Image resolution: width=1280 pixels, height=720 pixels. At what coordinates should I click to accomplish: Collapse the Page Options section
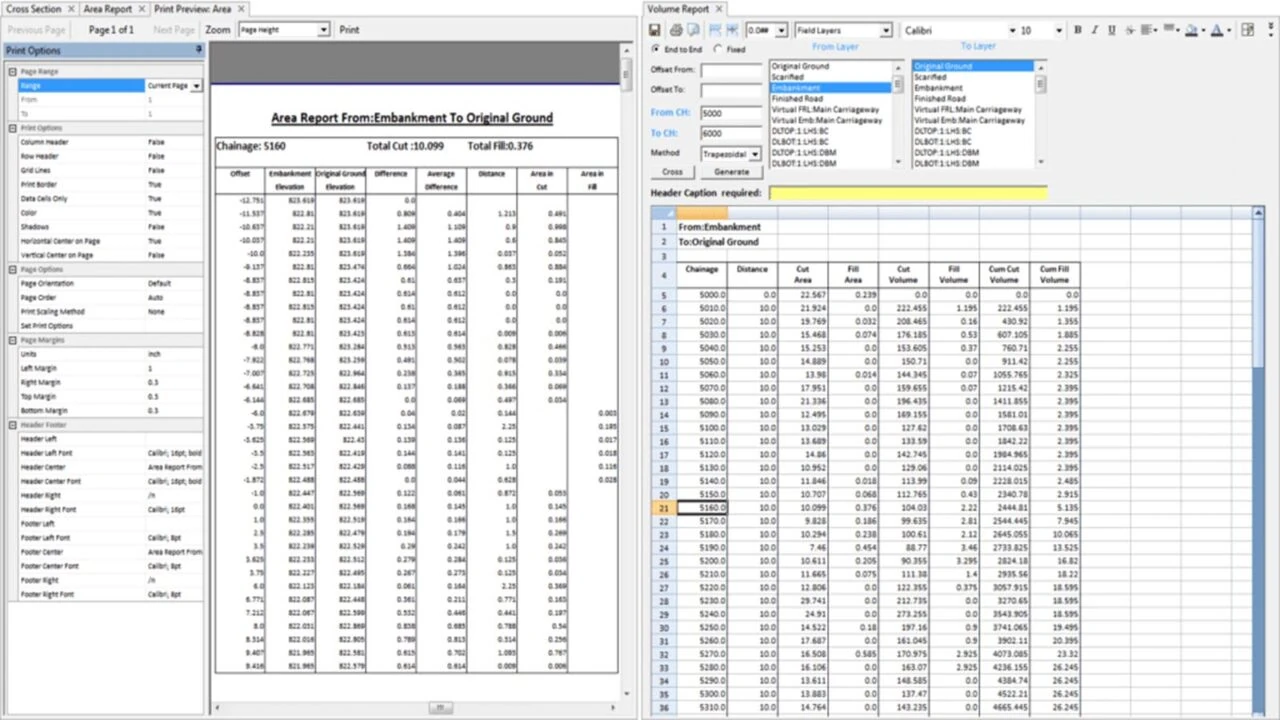pos(12,269)
